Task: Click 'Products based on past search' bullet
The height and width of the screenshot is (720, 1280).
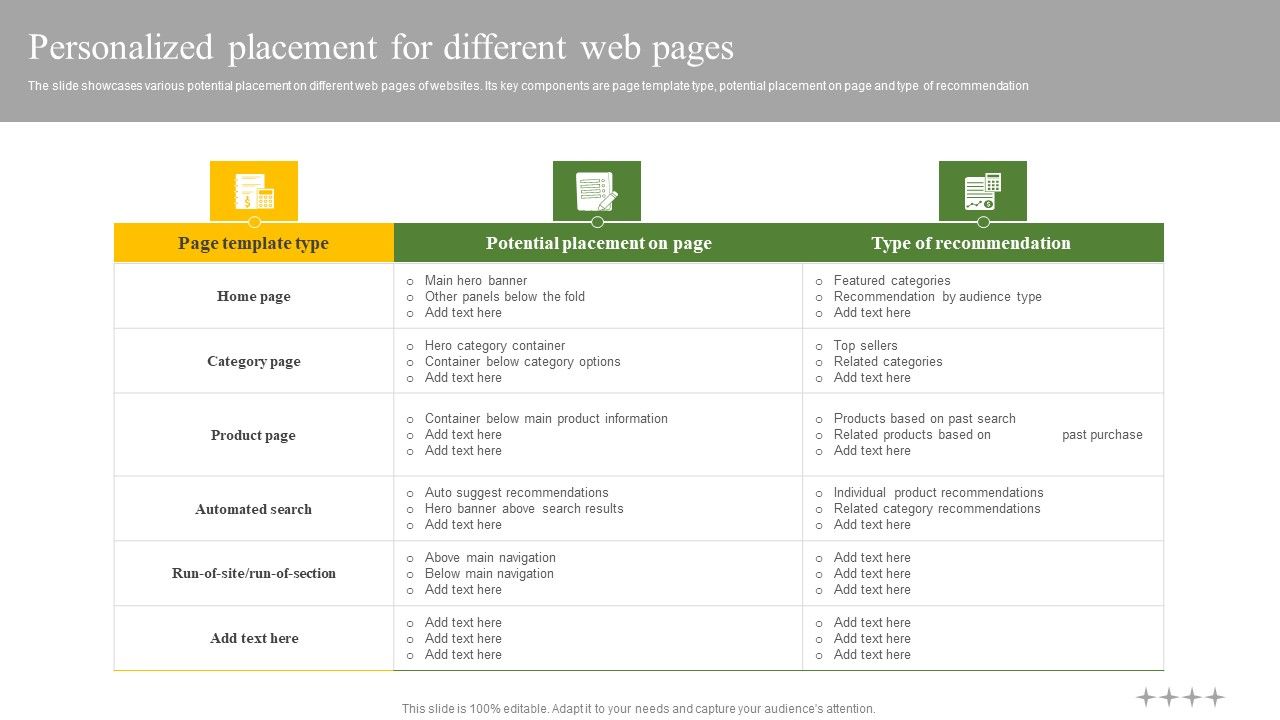Action: point(925,419)
